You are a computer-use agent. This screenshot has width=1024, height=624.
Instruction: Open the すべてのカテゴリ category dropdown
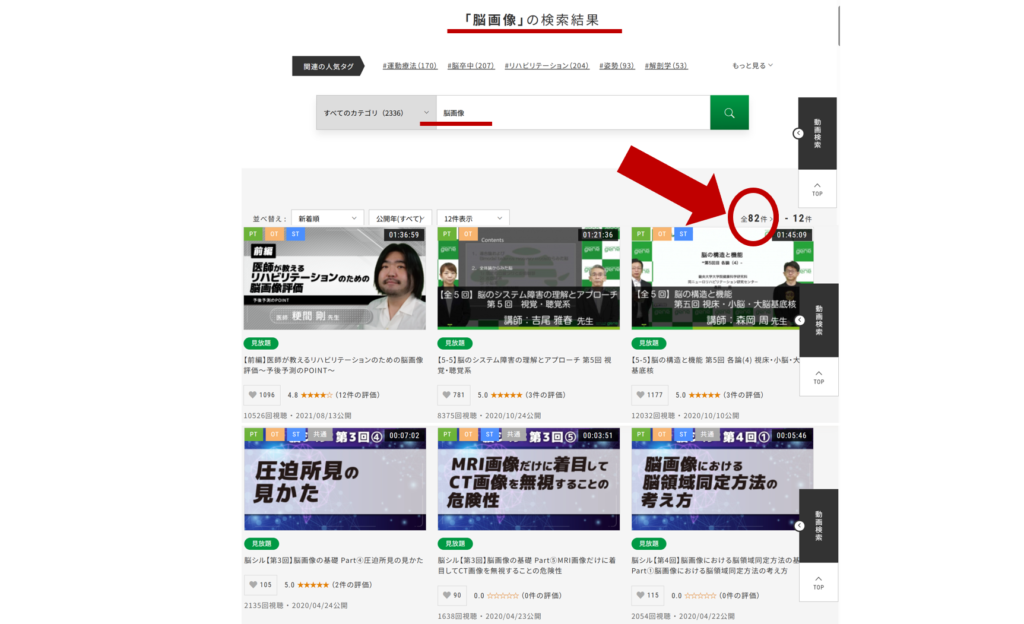(376, 113)
